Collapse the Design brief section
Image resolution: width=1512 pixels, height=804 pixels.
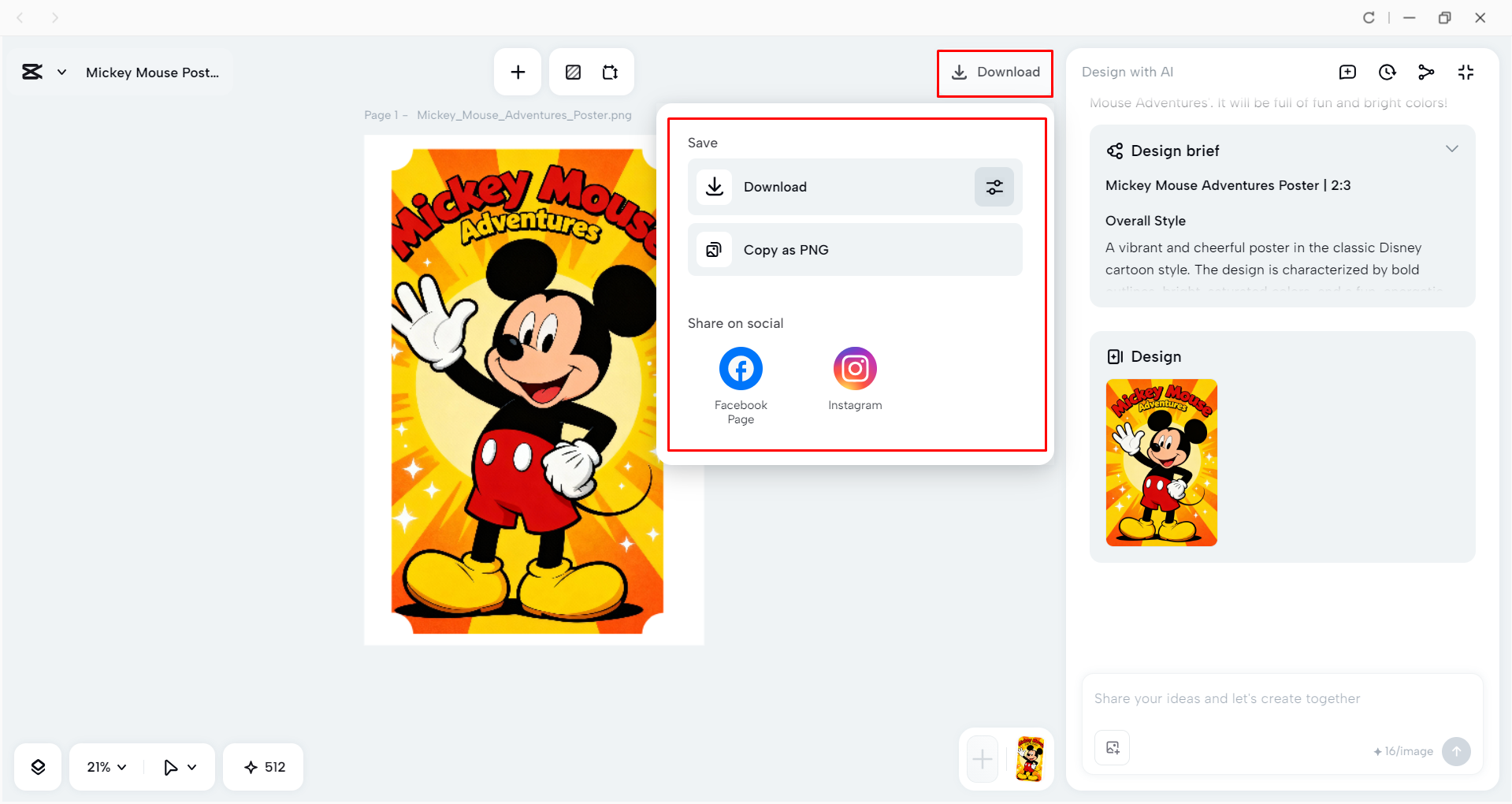[x=1452, y=148]
